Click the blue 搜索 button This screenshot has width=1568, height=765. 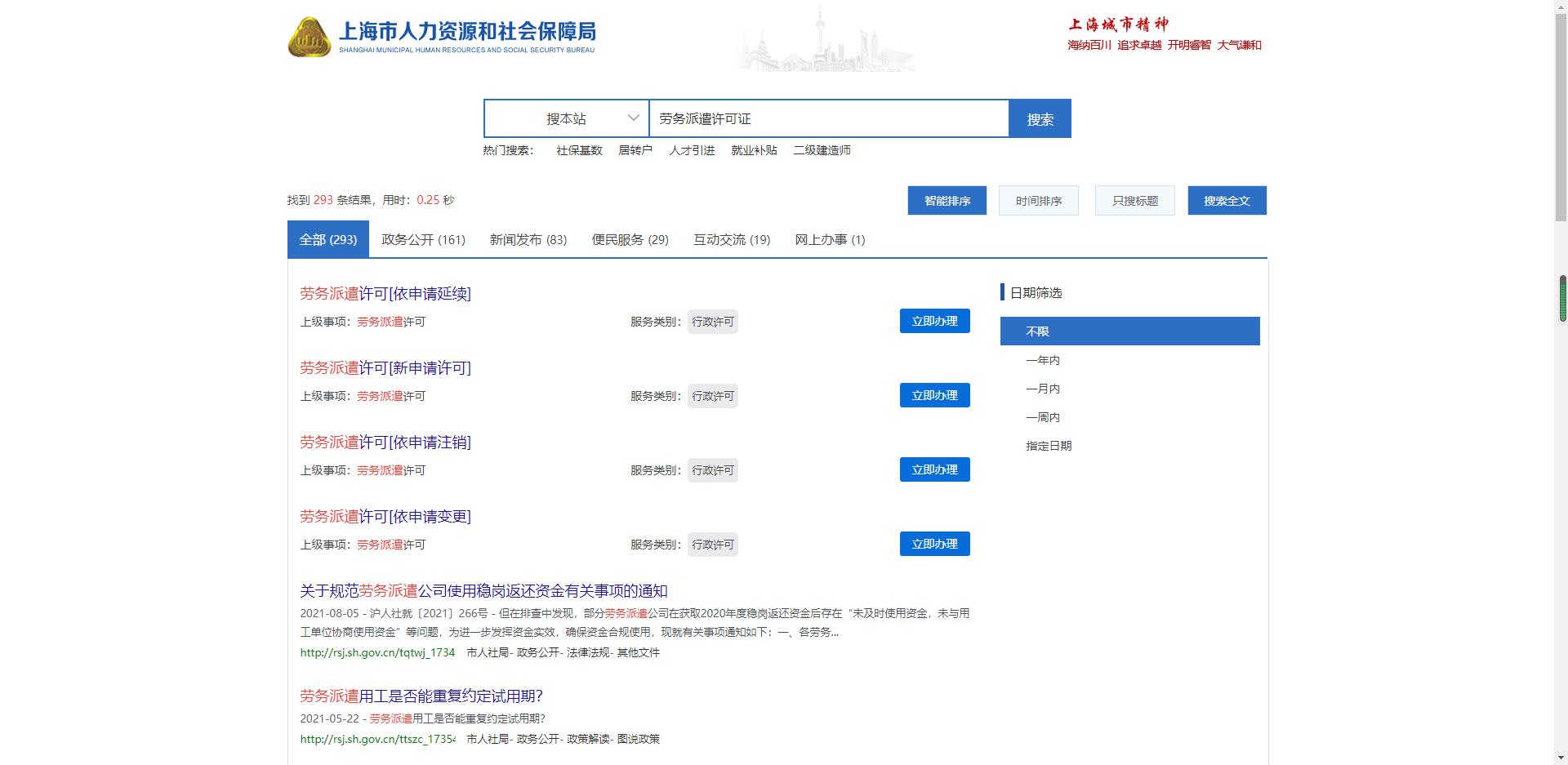point(1040,118)
